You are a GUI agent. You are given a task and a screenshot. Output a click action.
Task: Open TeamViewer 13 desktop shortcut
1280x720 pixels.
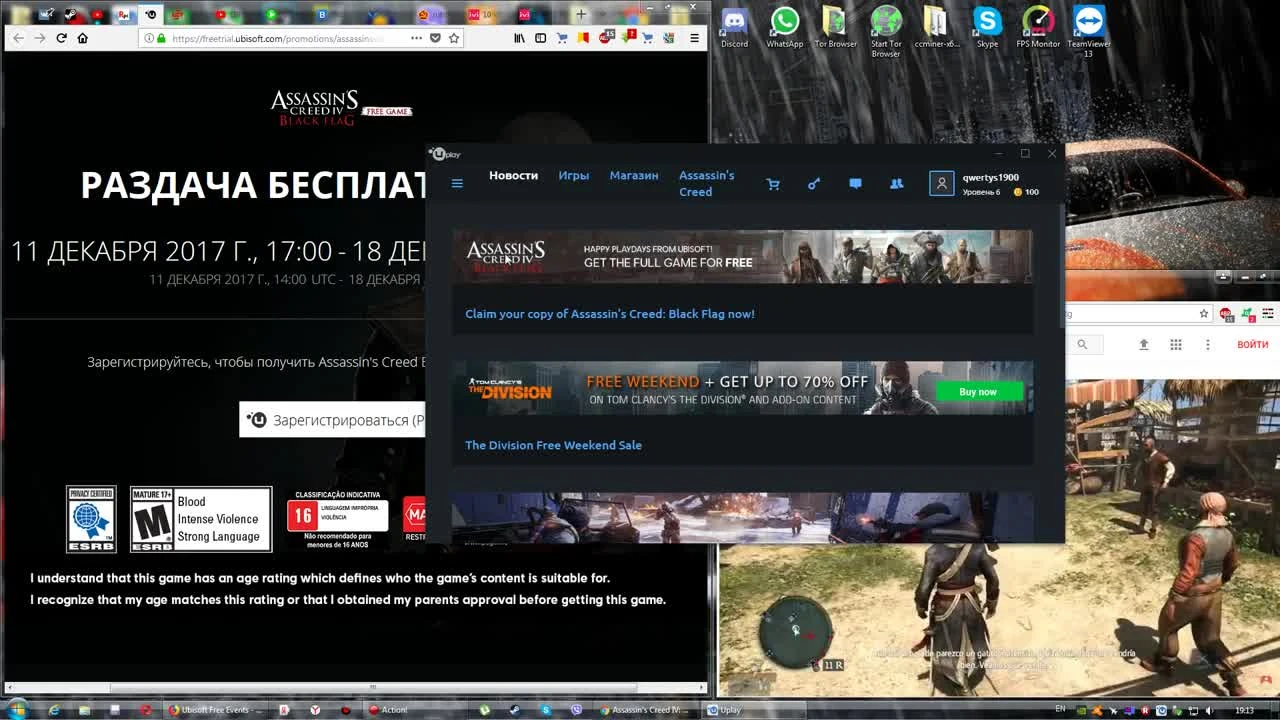click(1088, 21)
